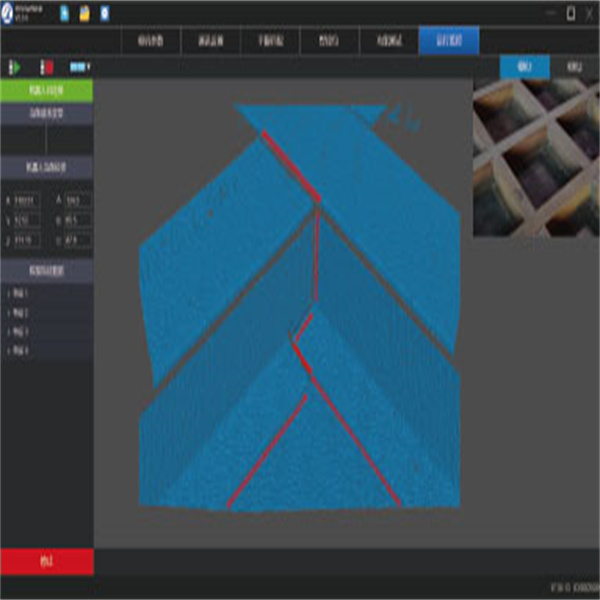Screen dimensions: 600x600
Task: Click the red stop icon in the toolbar
Action: click(x=46, y=67)
